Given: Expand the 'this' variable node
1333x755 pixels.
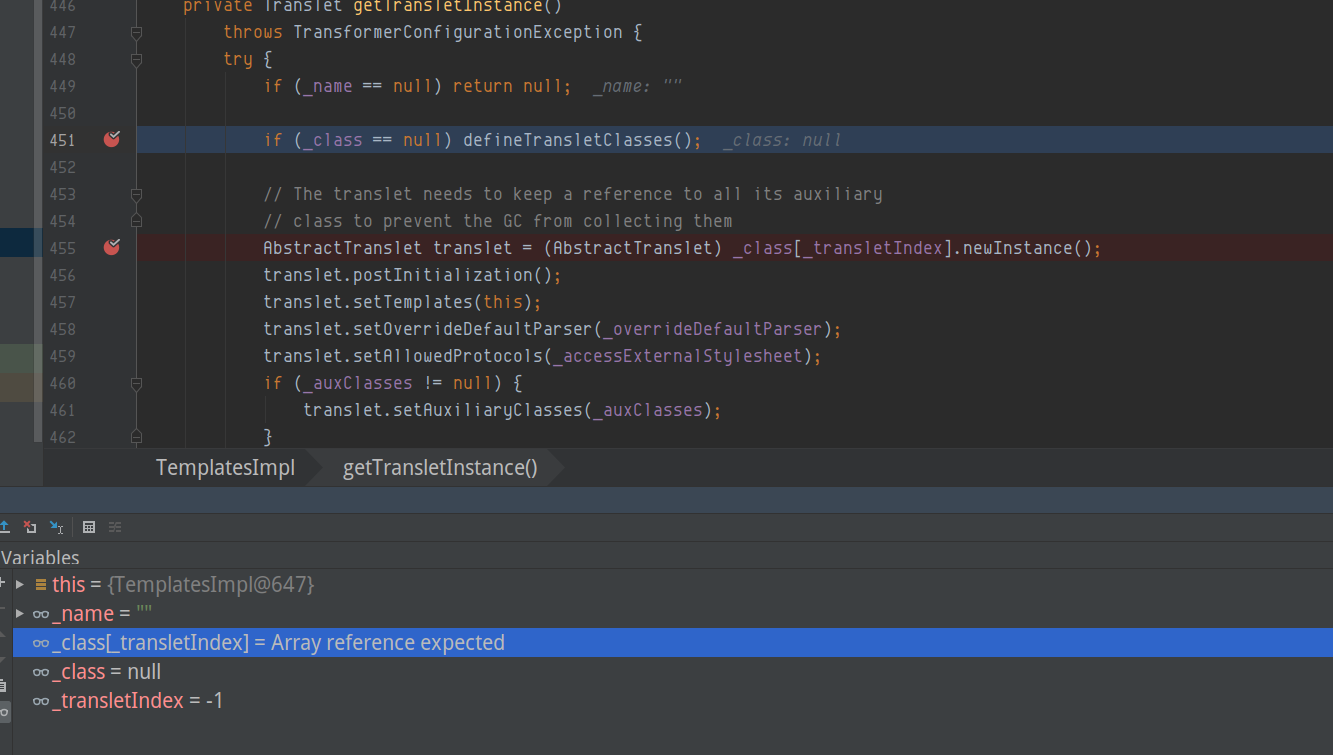Looking at the screenshot, I should point(20,584).
